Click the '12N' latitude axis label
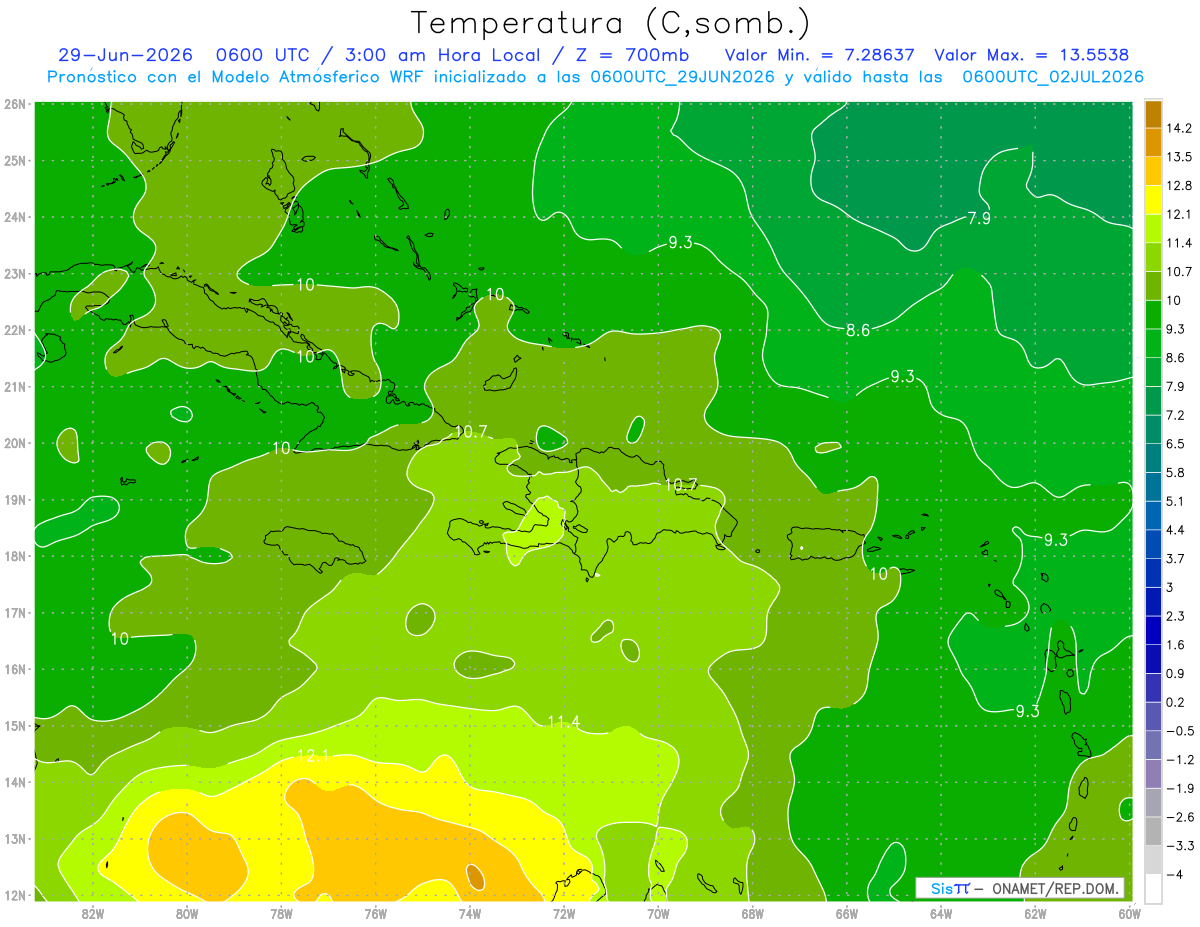The image size is (1200, 927). (15, 895)
